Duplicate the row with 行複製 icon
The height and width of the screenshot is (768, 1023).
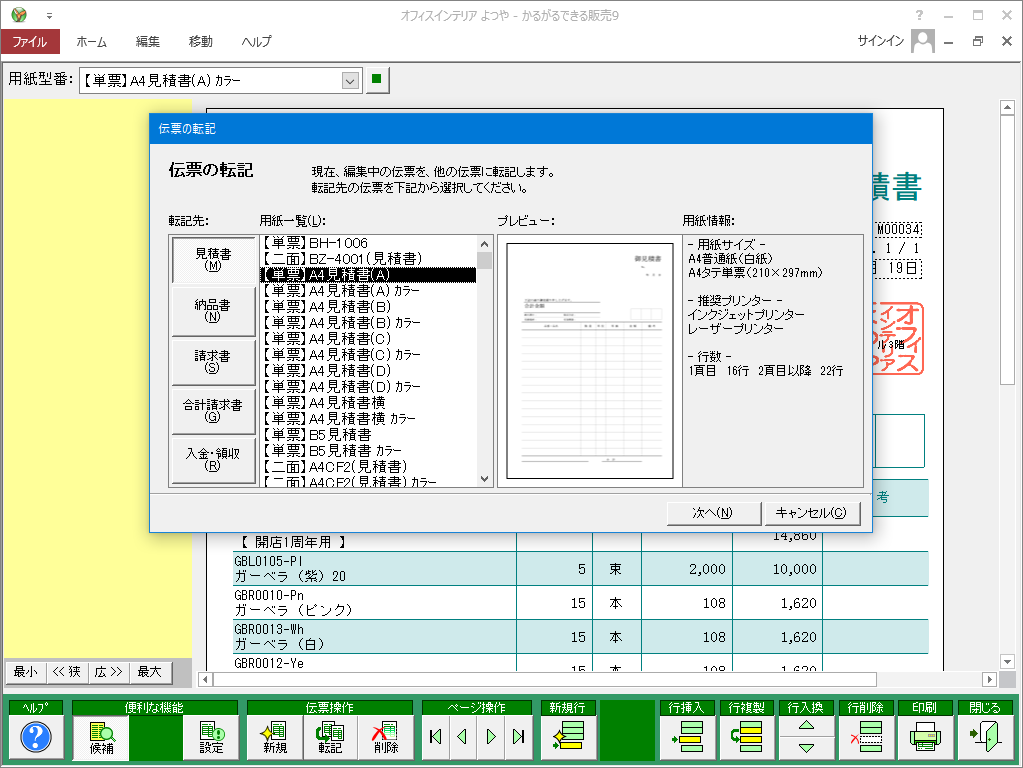pyautogui.click(x=747, y=737)
